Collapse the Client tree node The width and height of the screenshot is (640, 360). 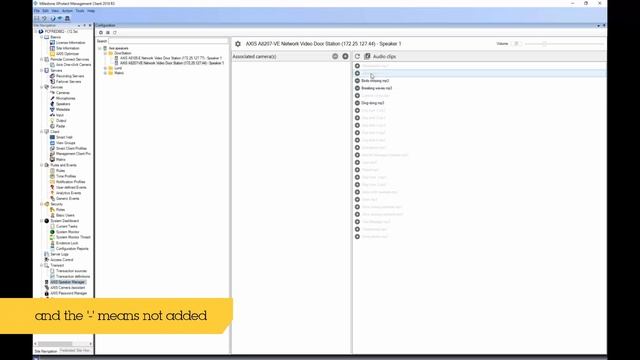(x=42, y=132)
